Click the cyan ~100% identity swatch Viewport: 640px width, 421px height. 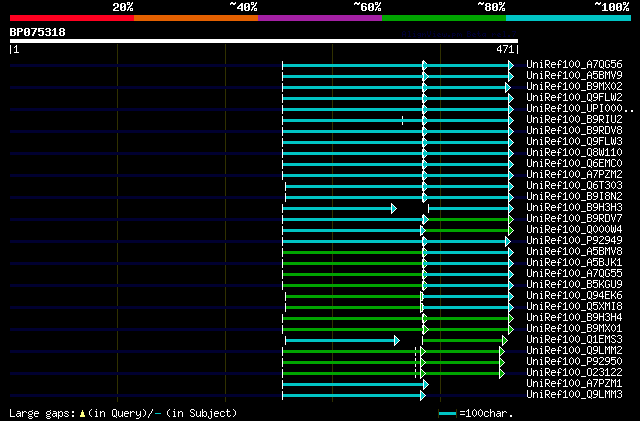pos(568,18)
